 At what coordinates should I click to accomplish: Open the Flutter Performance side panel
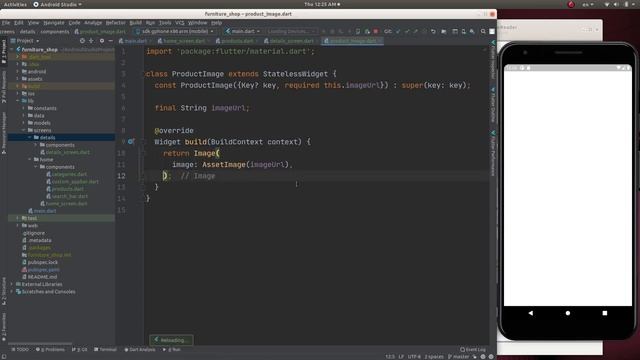pyautogui.click(x=493, y=153)
